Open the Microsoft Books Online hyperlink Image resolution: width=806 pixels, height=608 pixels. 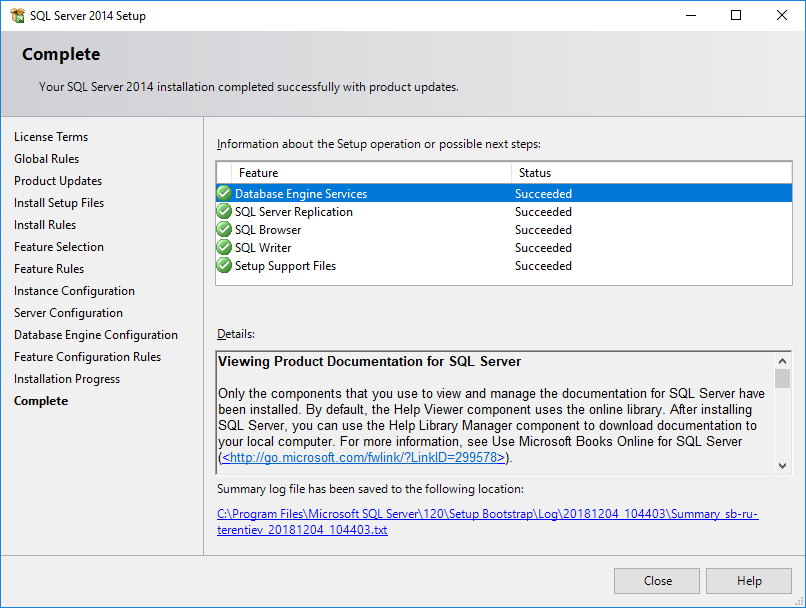click(360, 457)
